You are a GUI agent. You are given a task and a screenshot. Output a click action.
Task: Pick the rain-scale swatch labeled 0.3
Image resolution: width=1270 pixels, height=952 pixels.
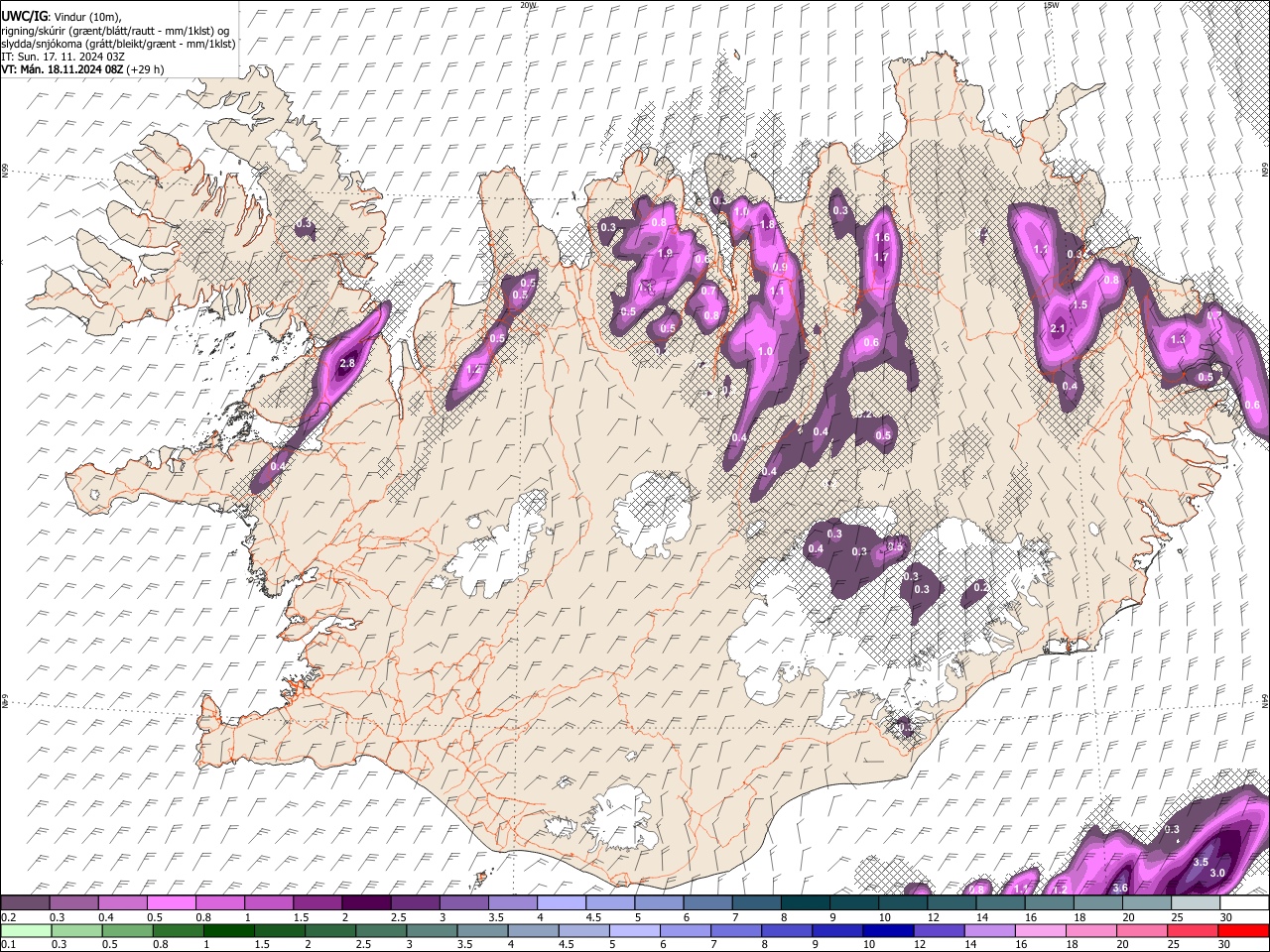76,930
